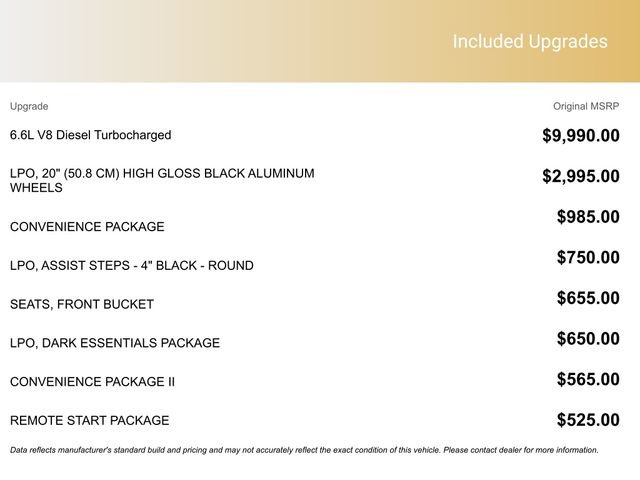Click the $9,990.00 price

580,136
